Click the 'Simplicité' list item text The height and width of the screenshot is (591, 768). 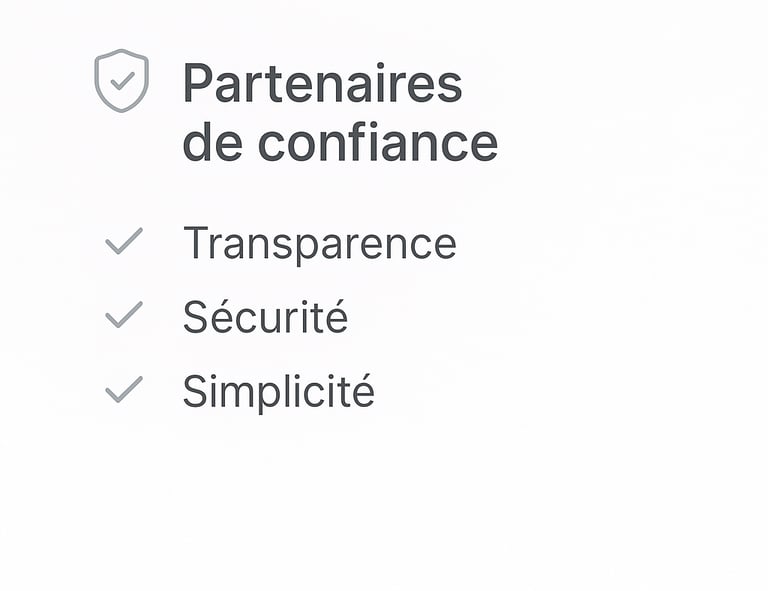[278, 392]
